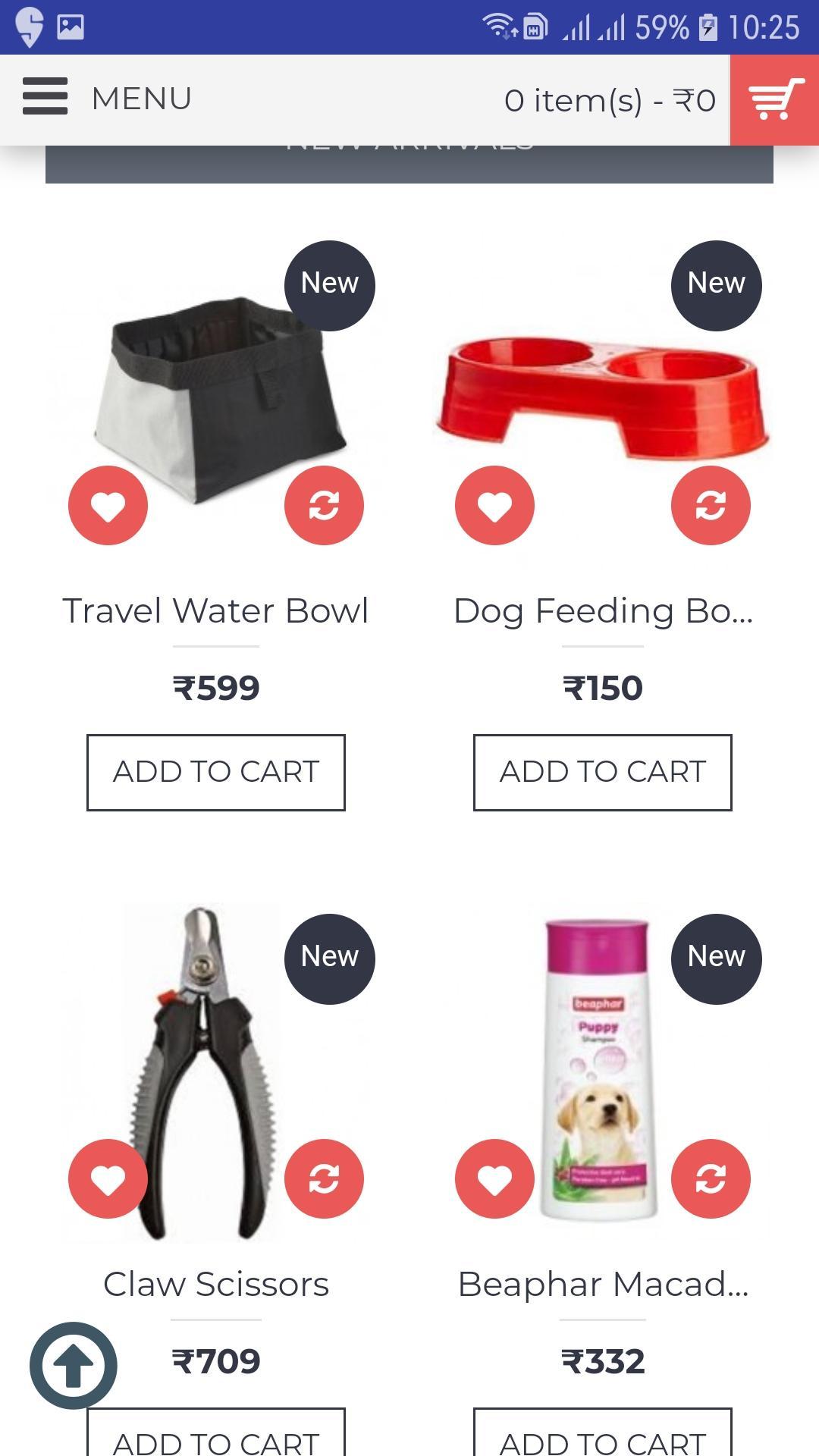Add Claw Scissors to wishlist
Viewport: 819px width, 1456px height.
[x=108, y=1178]
